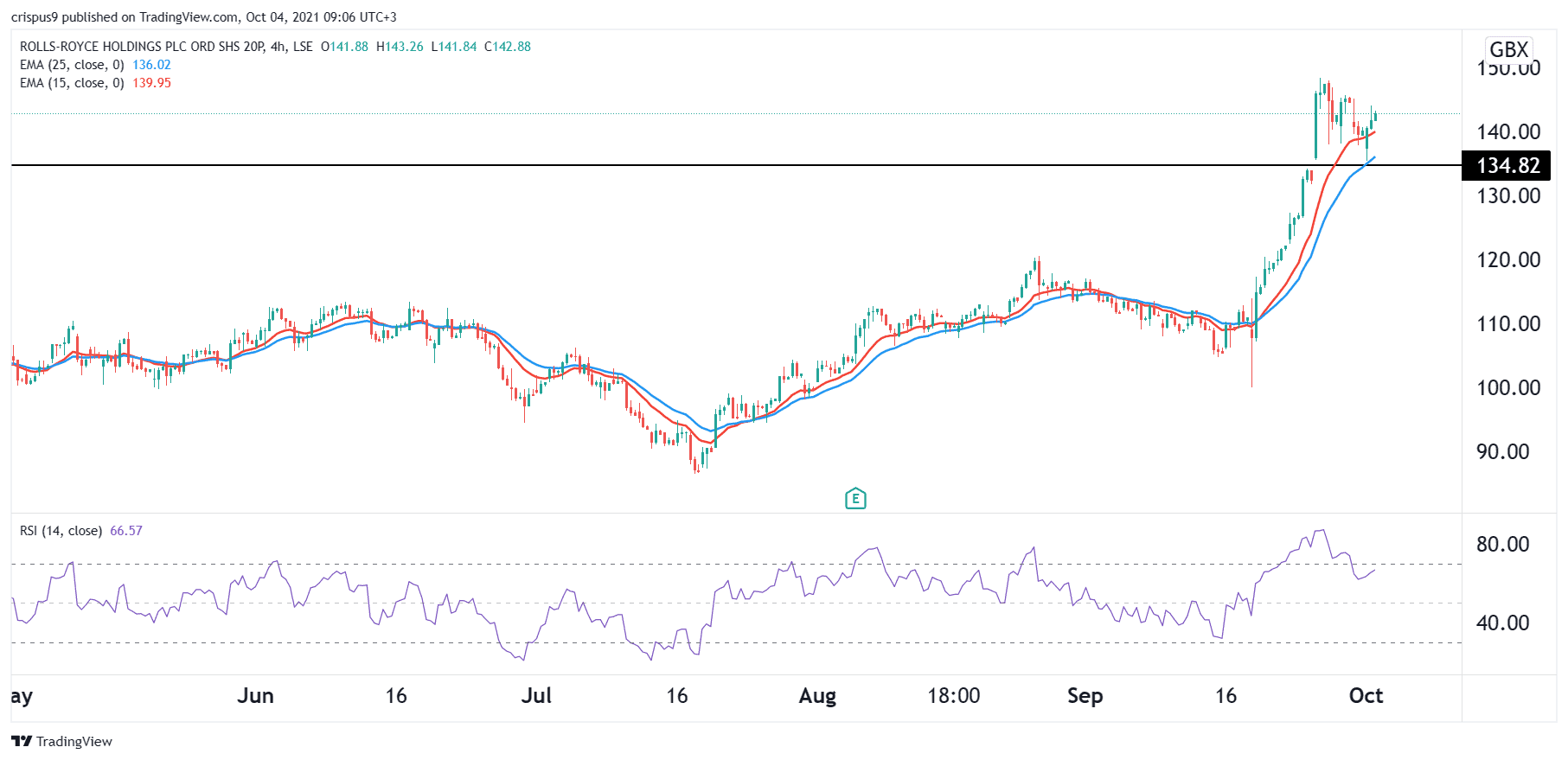1568x760 pixels.
Task: Click the earnings 'E' marker icon
Action: (x=855, y=498)
